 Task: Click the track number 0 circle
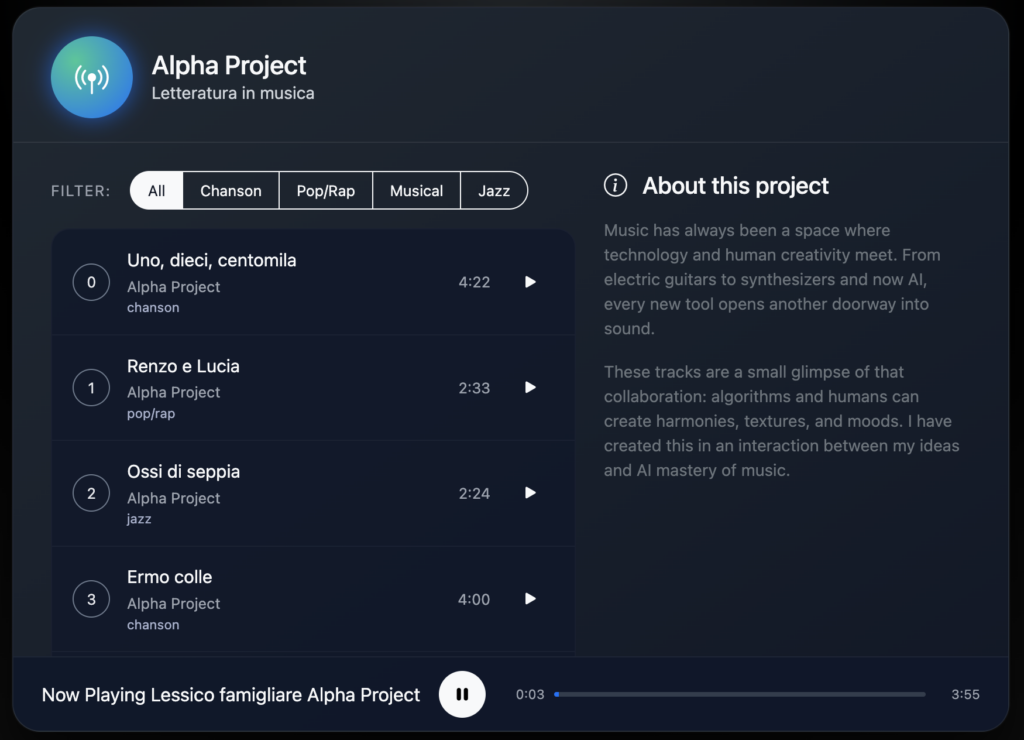(x=91, y=282)
